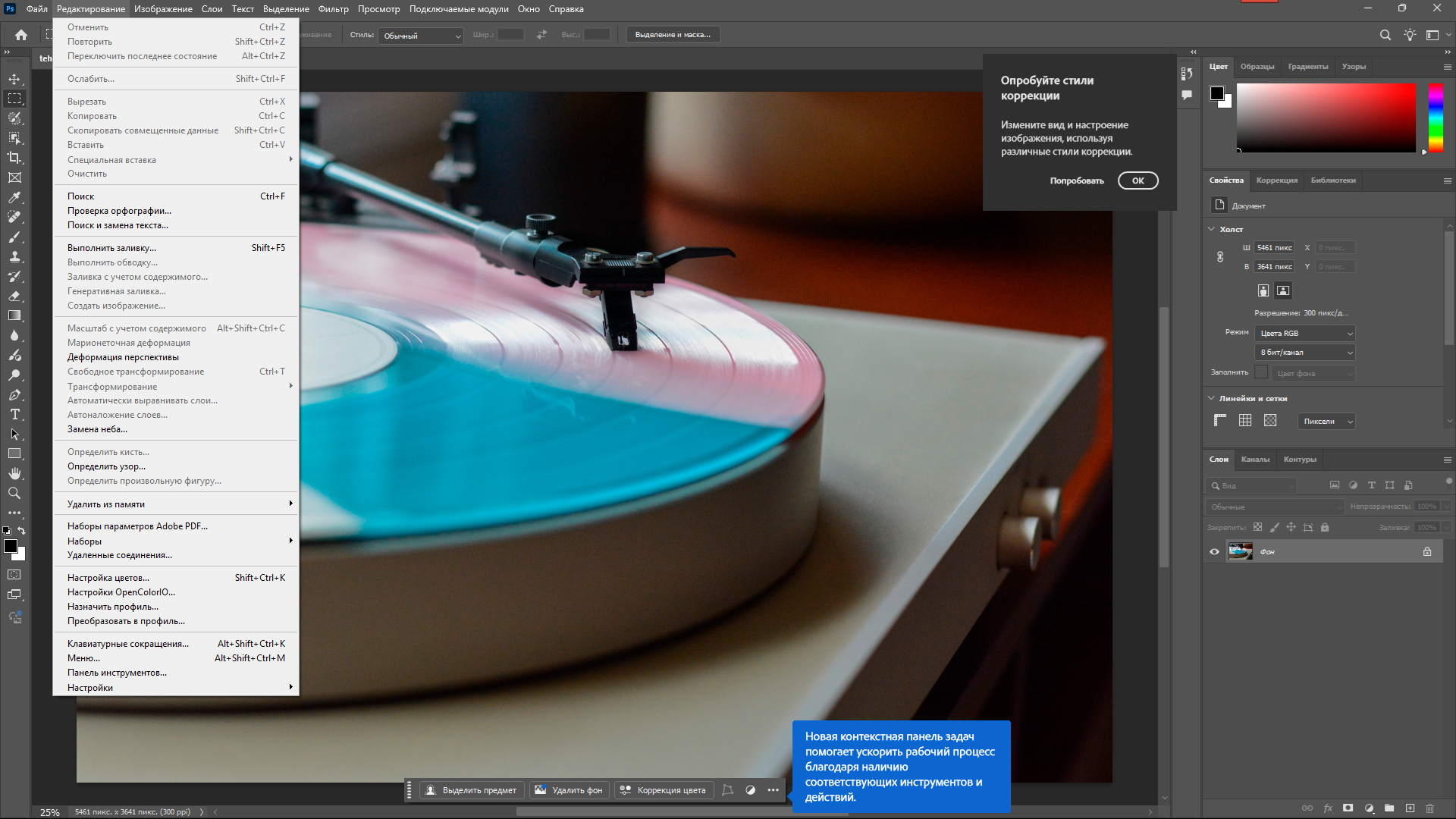1456x819 pixels.
Task: Click create new group folder icon
Action: point(1389,808)
